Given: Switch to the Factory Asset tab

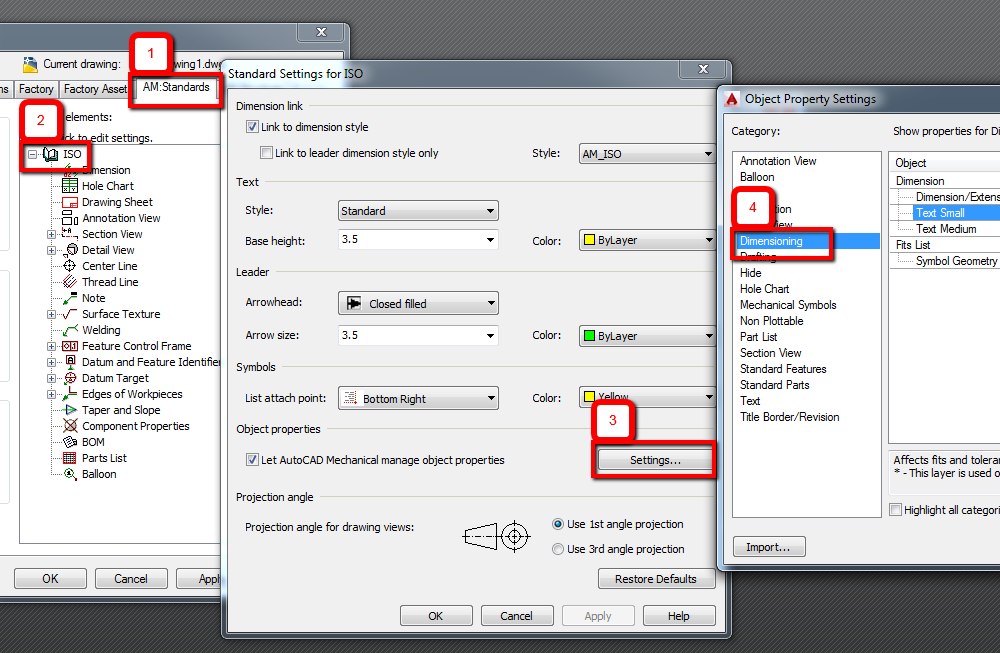Looking at the screenshot, I should pyautogui.click(x=95, y=89).
